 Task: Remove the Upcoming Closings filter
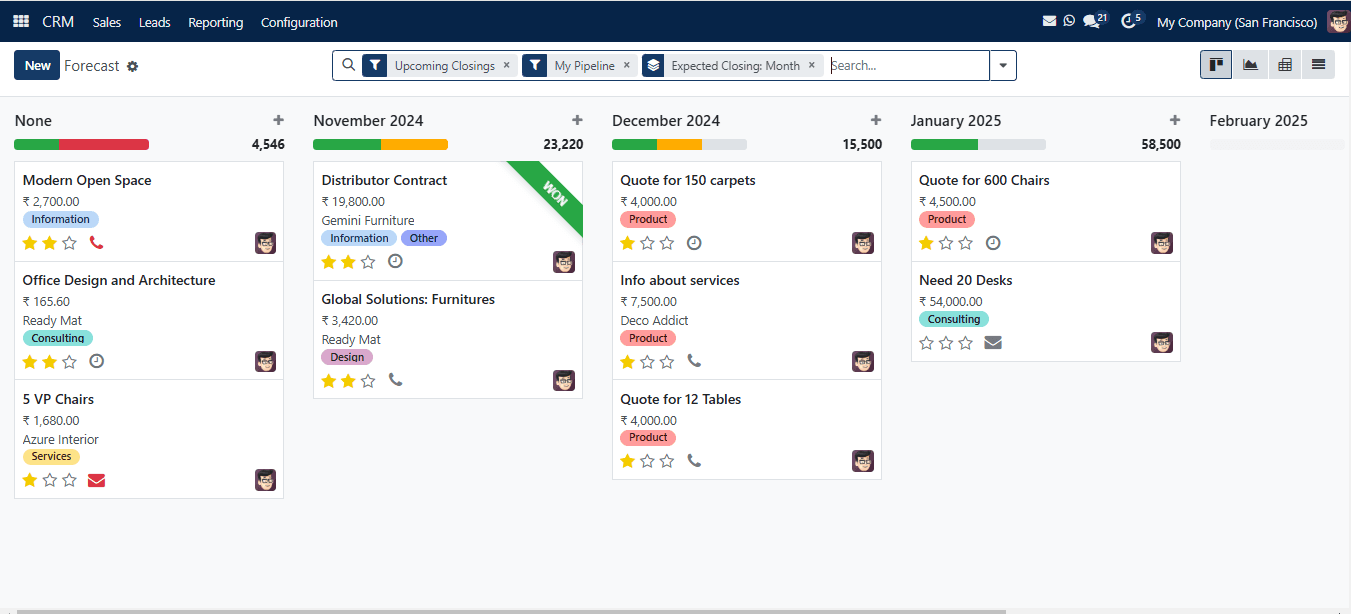pyautogui.click(x=507, y=65)
